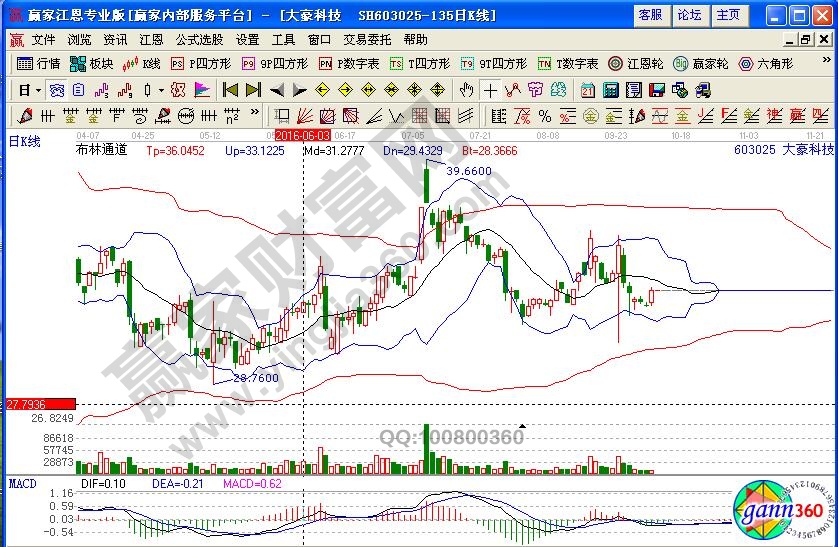Open the 帮助 menu

coord(416,40)
